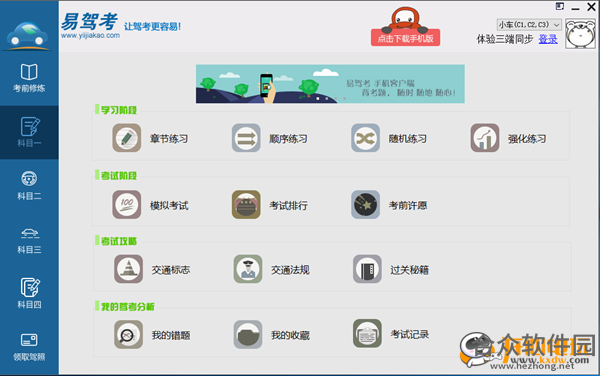600x376 pixels.
Task: Click the 交通标志 text label
Action: click(x=171, y=270)
